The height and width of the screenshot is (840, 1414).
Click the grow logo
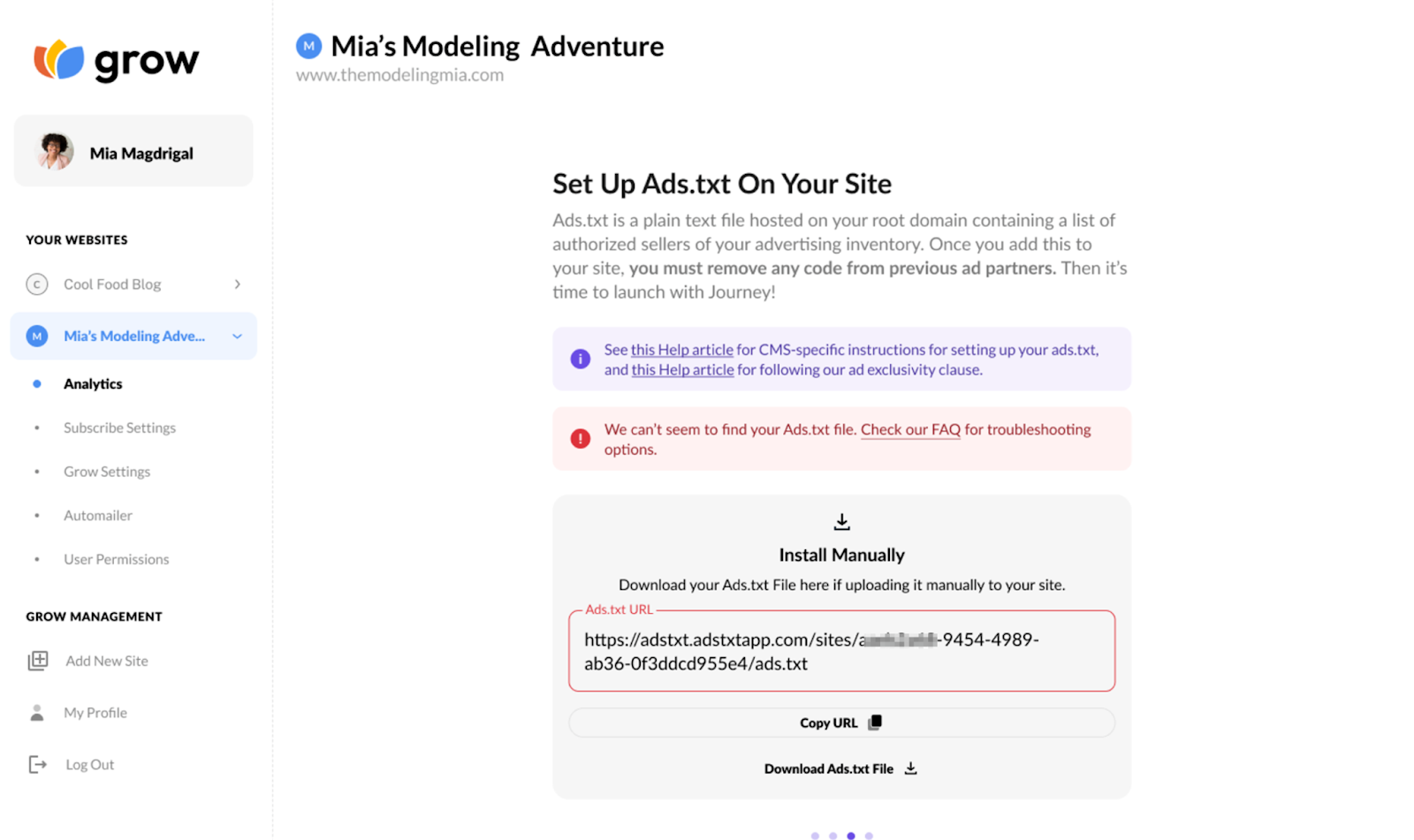click(x=116, y=60)
